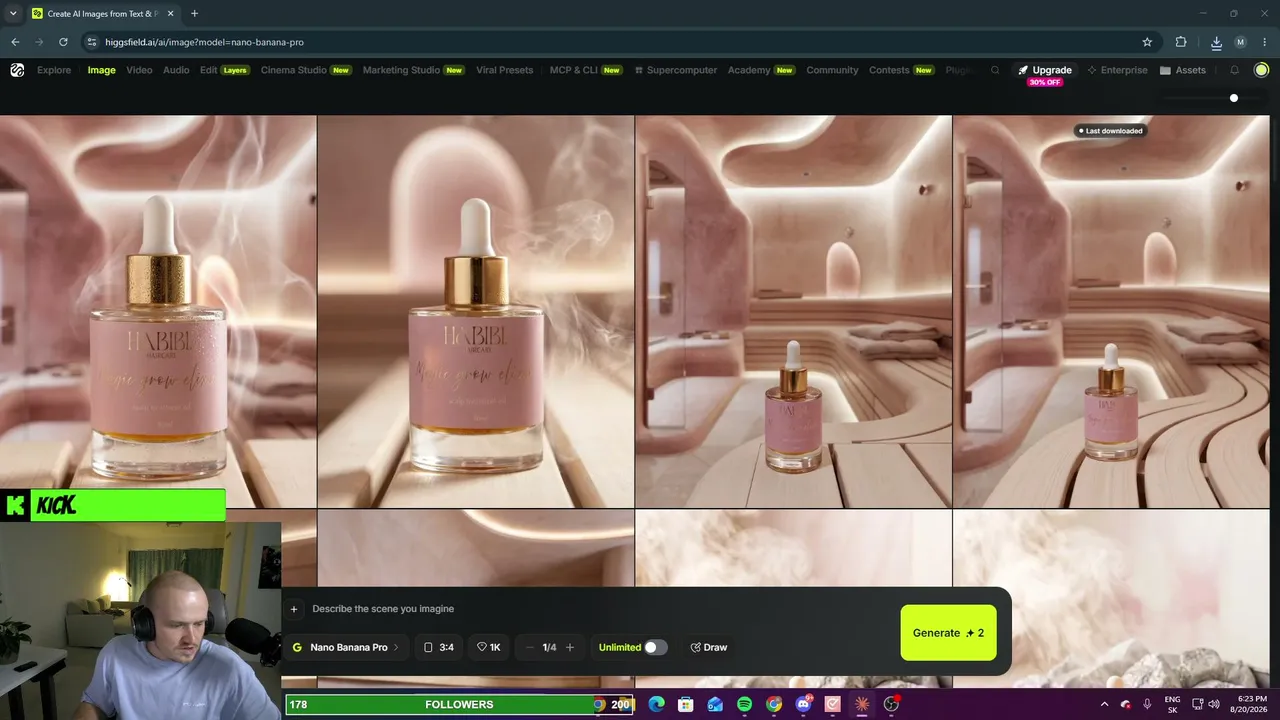Open the language indicator ENG SK
Viewport: 1280px width, 720px height.
point(1172,704)
